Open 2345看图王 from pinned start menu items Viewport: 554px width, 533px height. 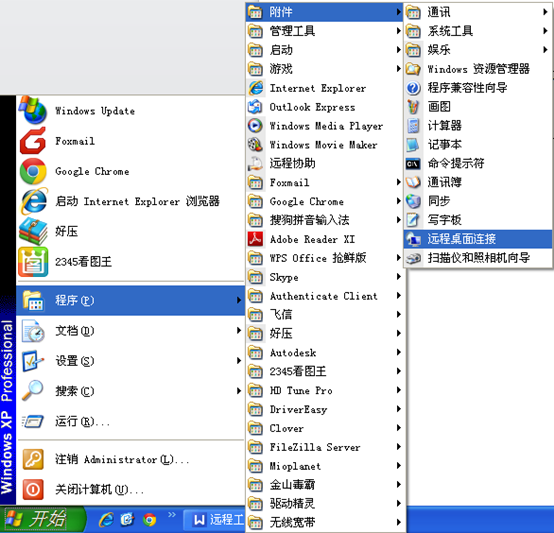(x=130, y=262)
